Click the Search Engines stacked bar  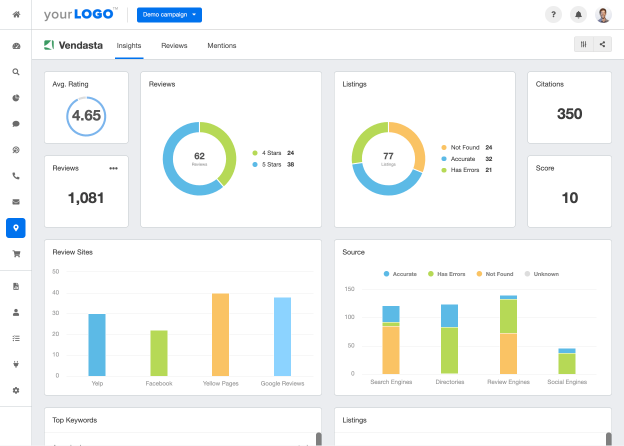(391, 340)
